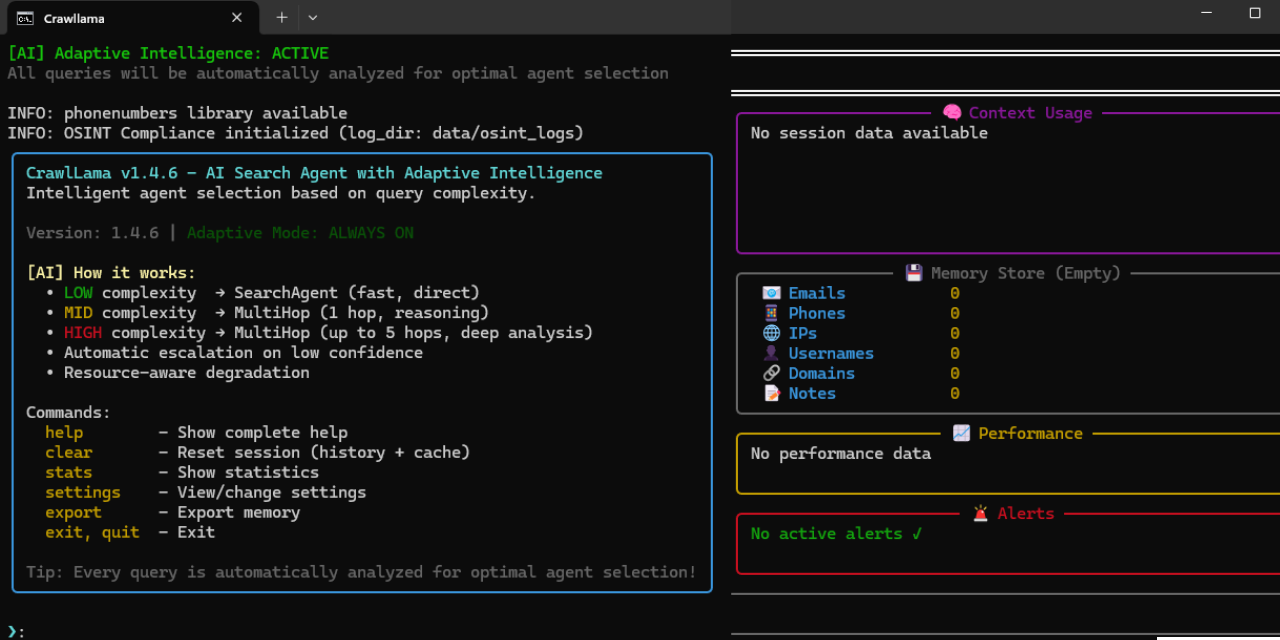Image resolution: width=1280 pixels, height=640 pixels.
Task: Click the OSINT Compliance initialized log line
Action: coord(295,133)
